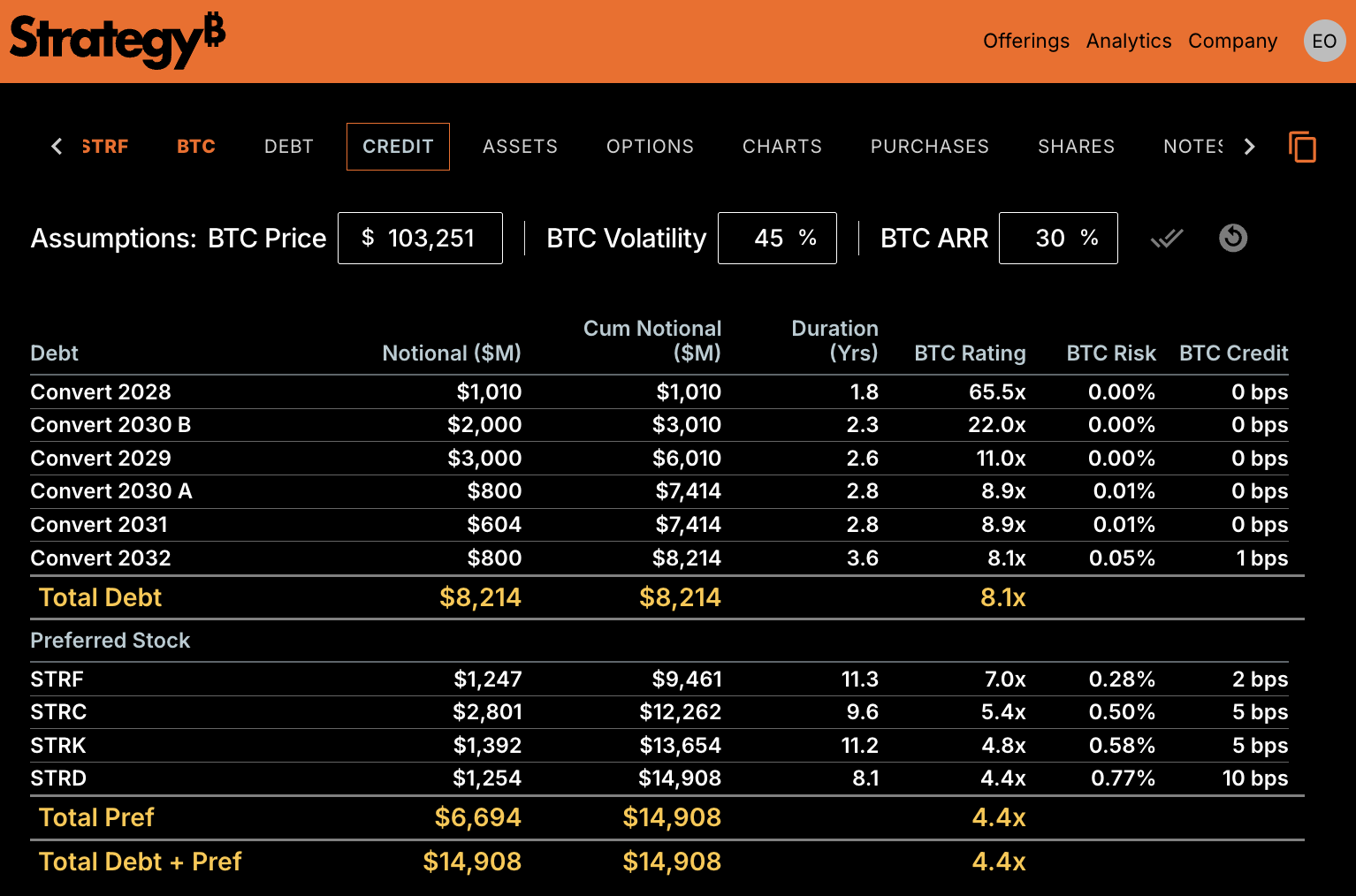Image resolution: width=1356 pixels, height=896 pixels.
Task: Click the Notional ($M) column header
Action: tap(452, 353)
